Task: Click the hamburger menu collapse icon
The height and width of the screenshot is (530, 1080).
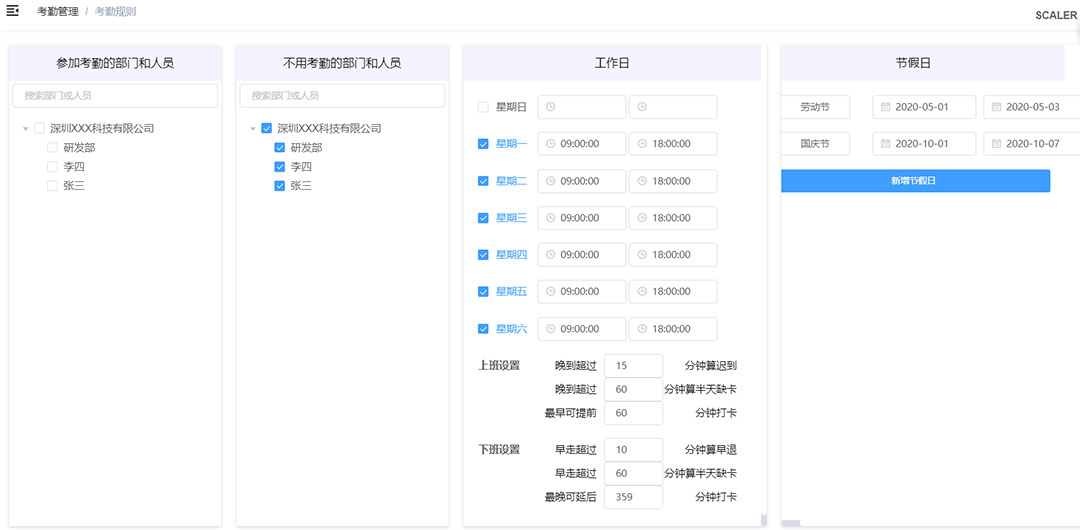Action: click(13, 11)
